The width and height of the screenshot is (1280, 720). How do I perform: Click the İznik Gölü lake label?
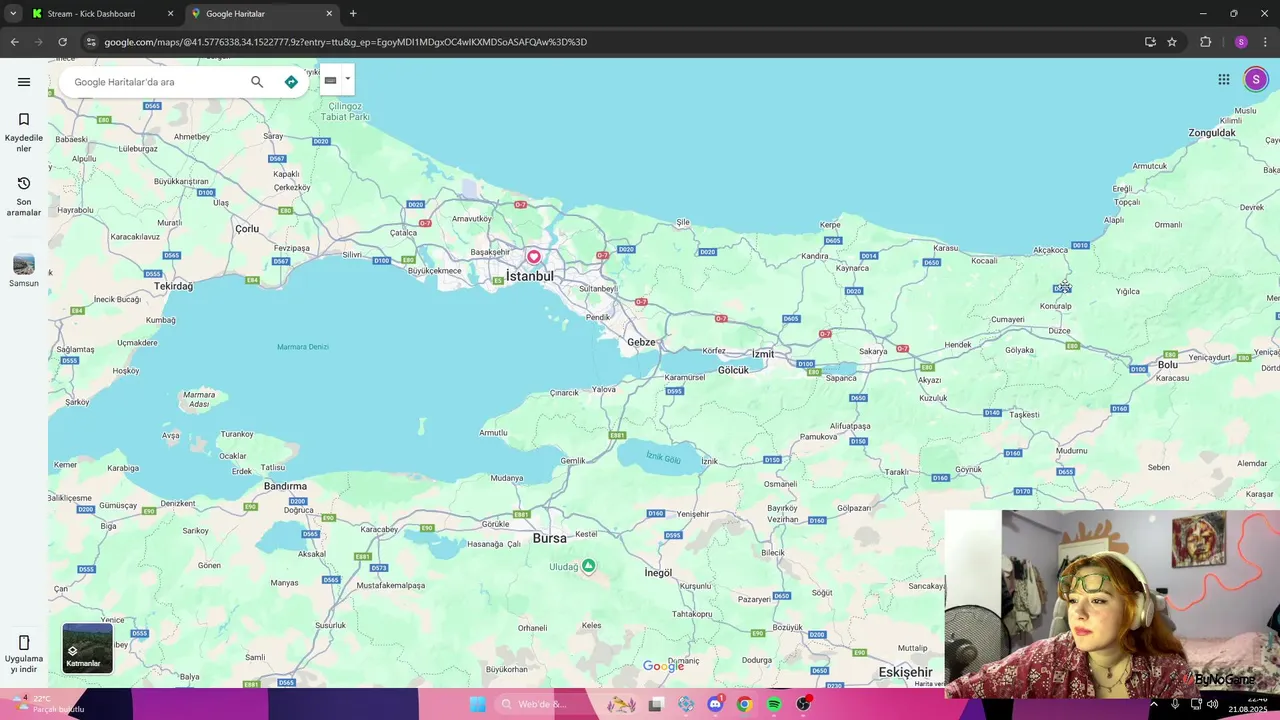coord(663,458)
